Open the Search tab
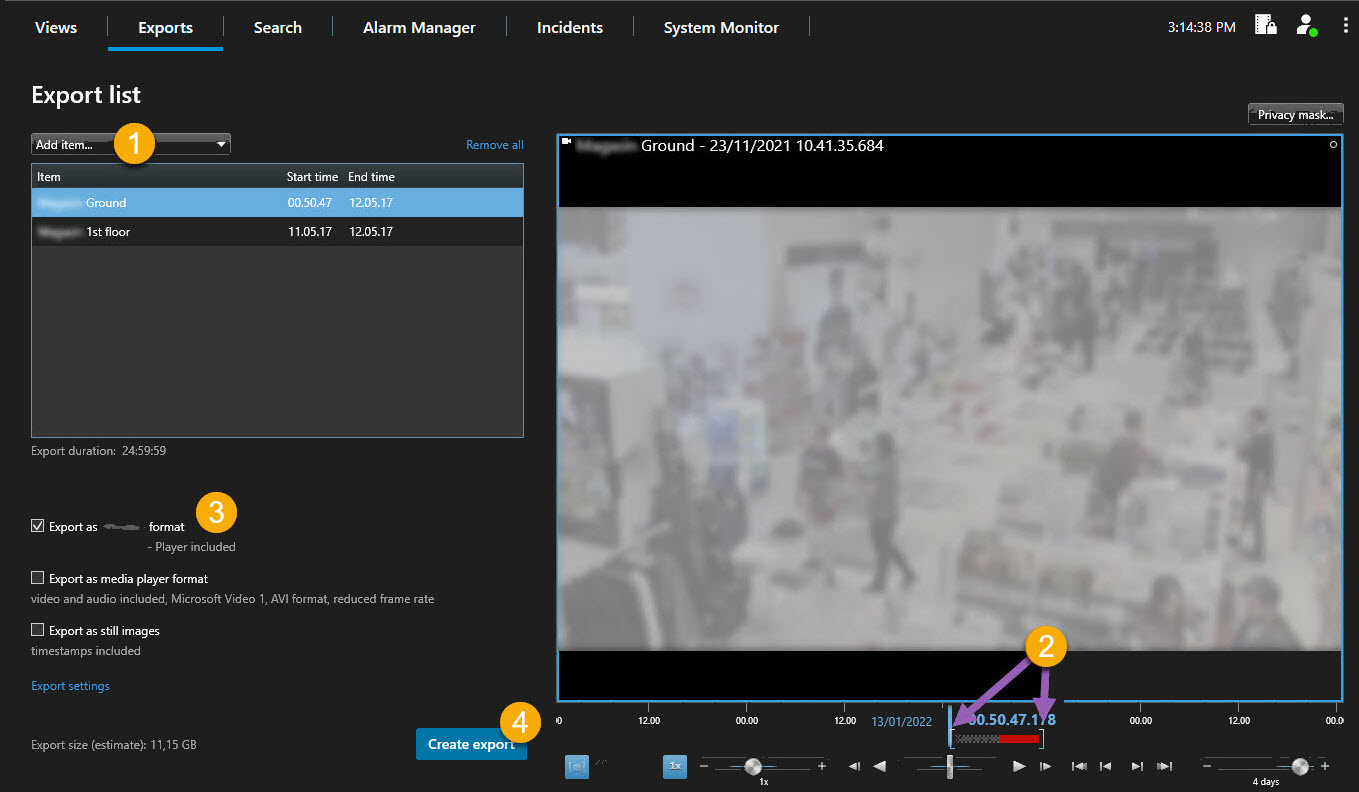This screenshot has height=792, width=1359. click(278, 27)
